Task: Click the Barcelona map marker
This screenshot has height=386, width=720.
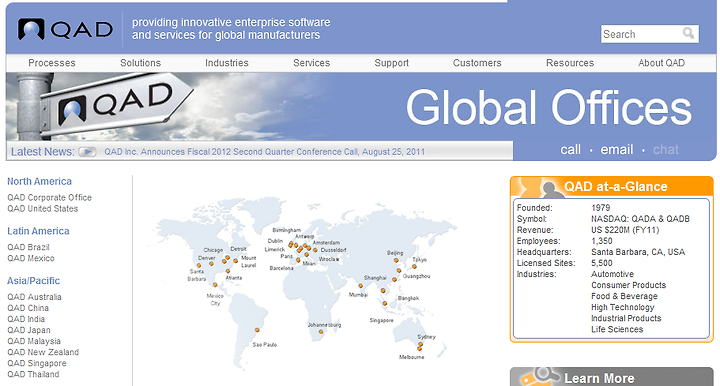Action: coord(298,260)
